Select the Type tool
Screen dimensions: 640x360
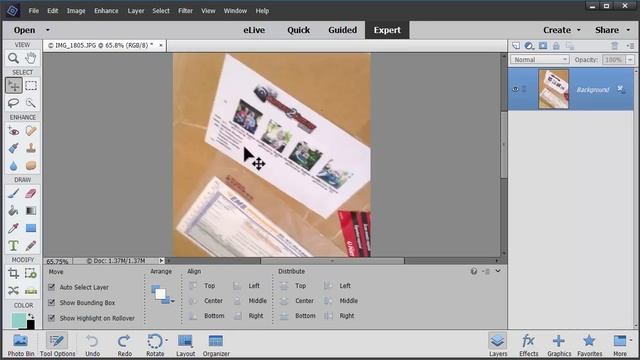point(13,246)
